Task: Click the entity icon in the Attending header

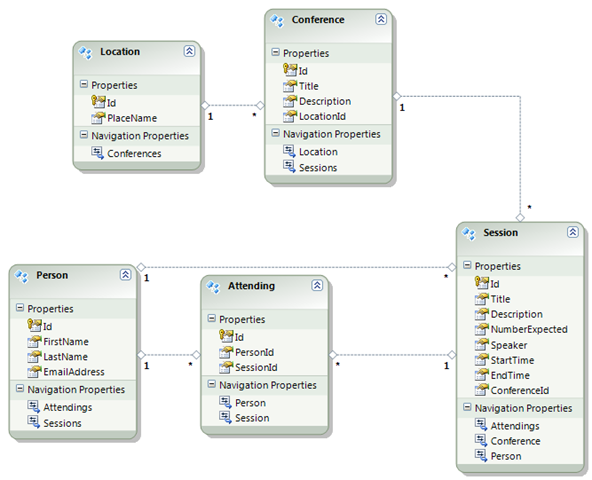Action: point(213,287)
